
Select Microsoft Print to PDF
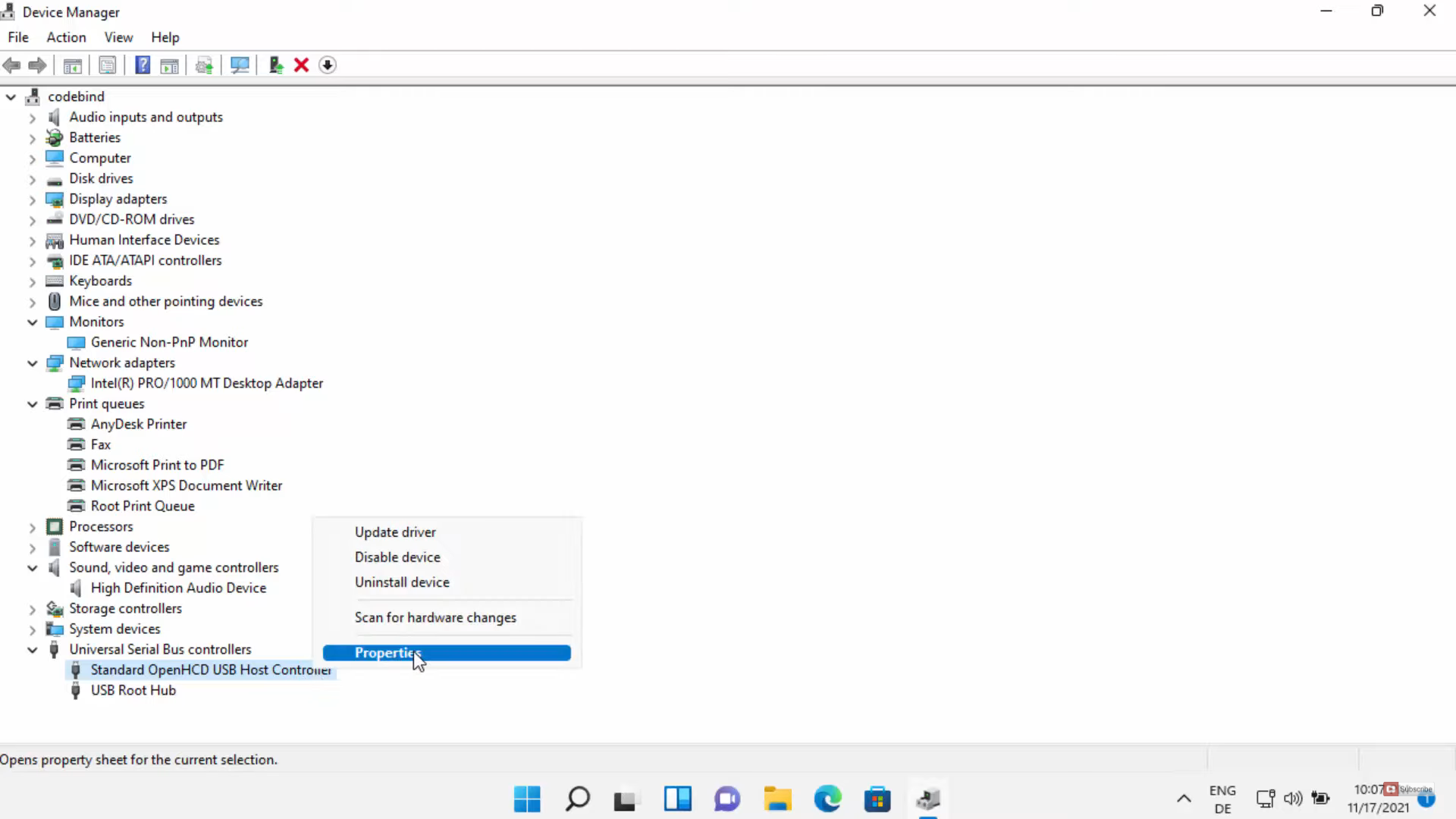pos(157,465)
